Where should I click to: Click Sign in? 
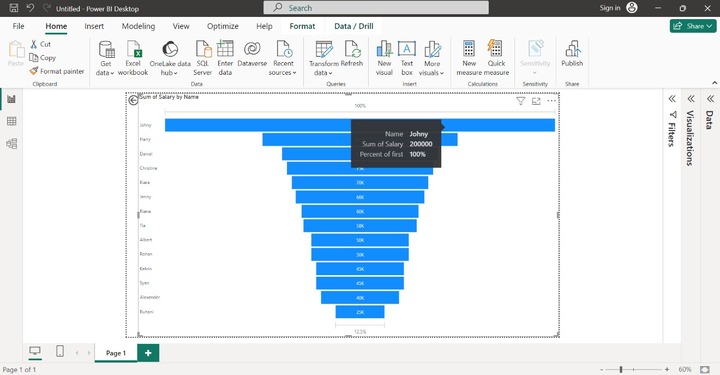(610, 8)
